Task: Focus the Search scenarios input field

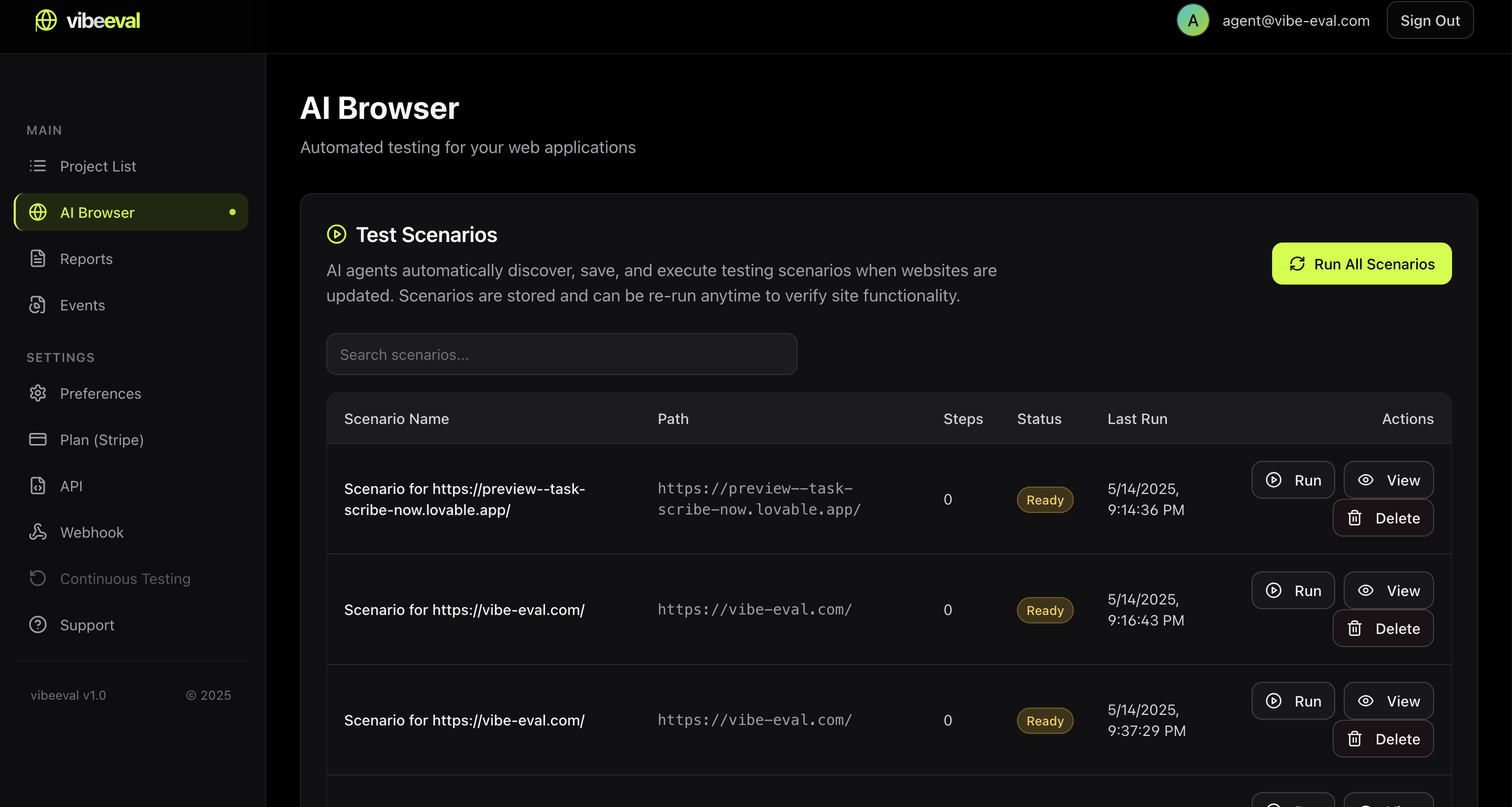Action: [x=561, y=355]
